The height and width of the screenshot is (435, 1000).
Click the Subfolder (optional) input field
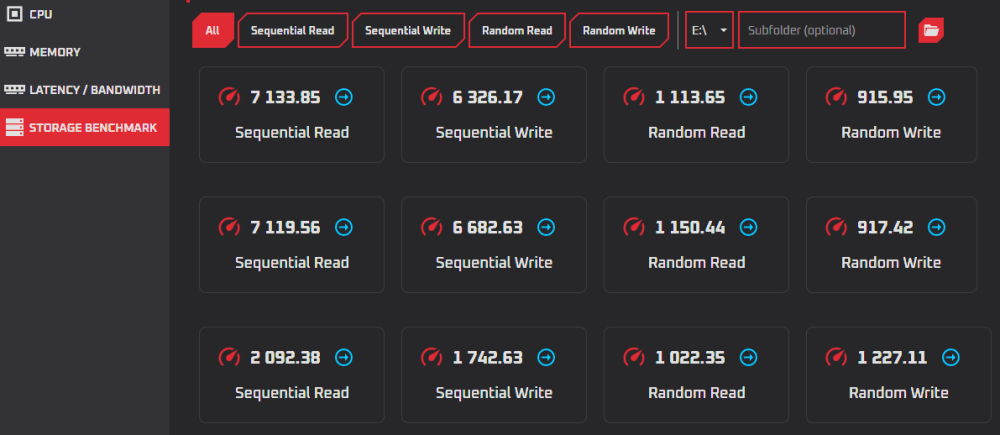(x=821, y=30)
